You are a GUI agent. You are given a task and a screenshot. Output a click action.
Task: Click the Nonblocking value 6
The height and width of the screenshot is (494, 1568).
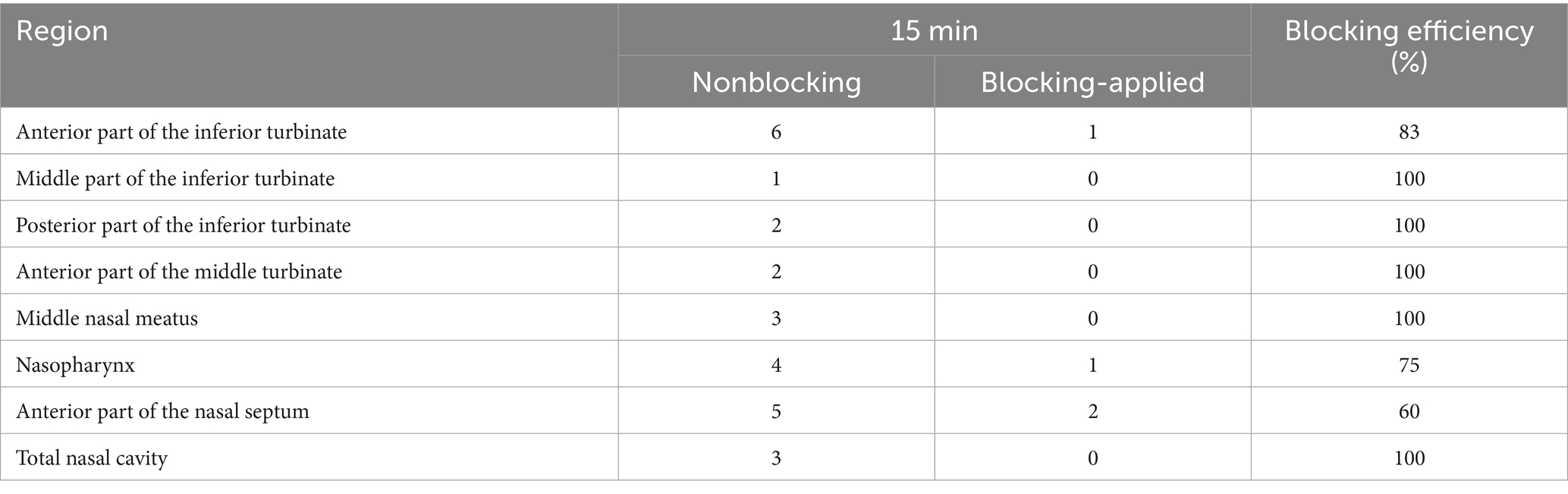[x=776, y=132]
